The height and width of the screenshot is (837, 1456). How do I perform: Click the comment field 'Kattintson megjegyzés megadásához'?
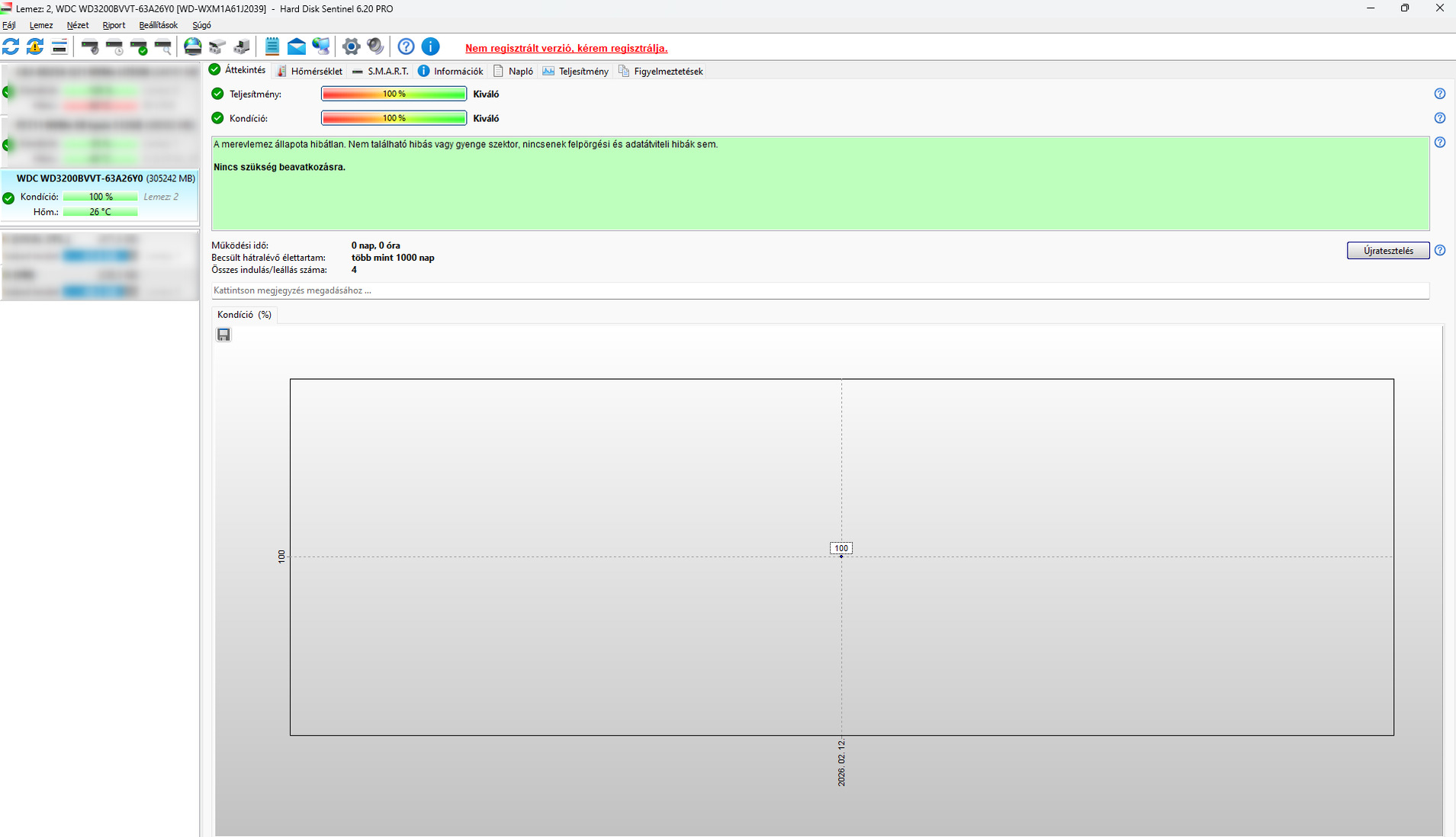coord(820,290)
